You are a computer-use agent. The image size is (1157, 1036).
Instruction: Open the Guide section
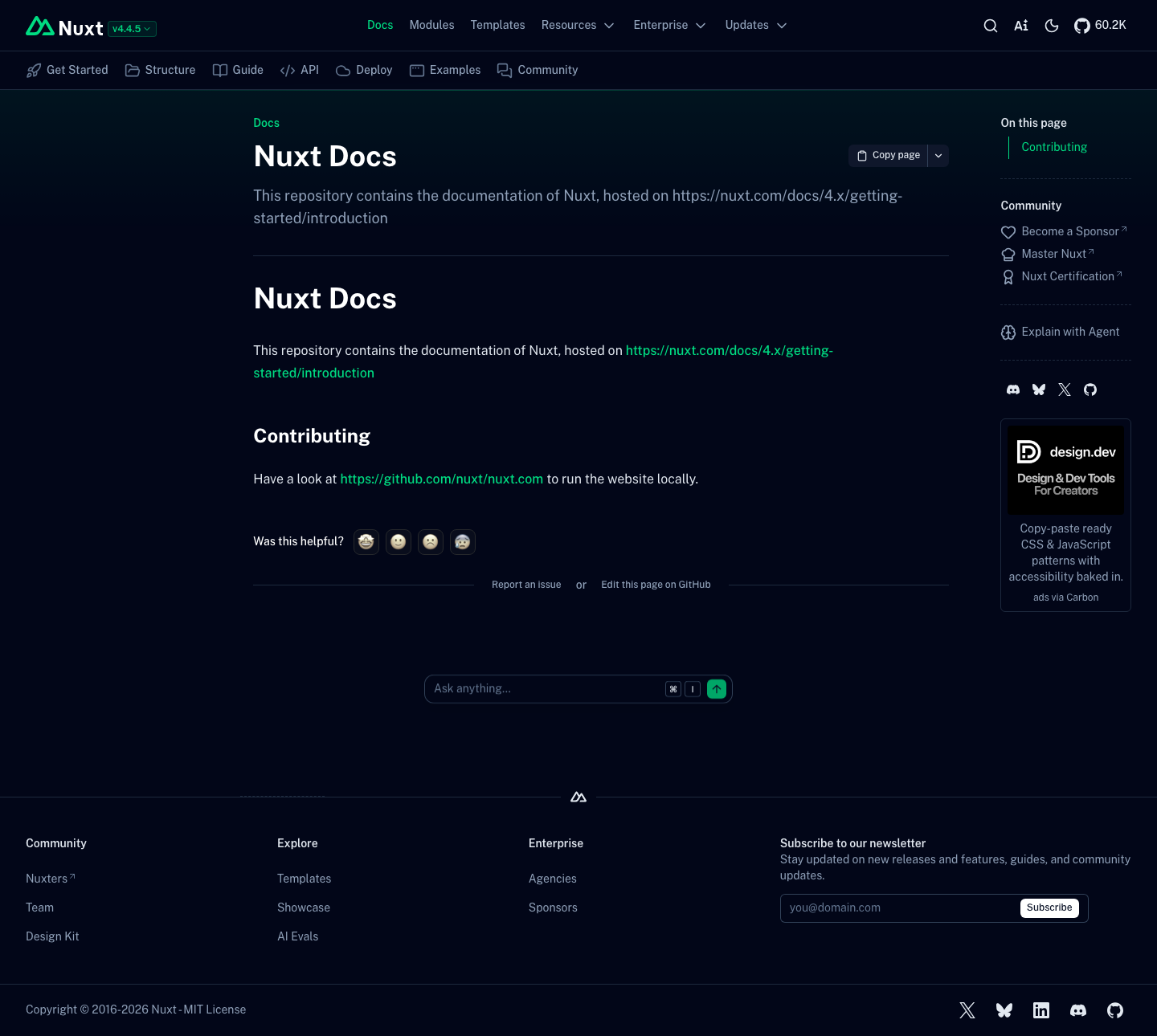238,70
